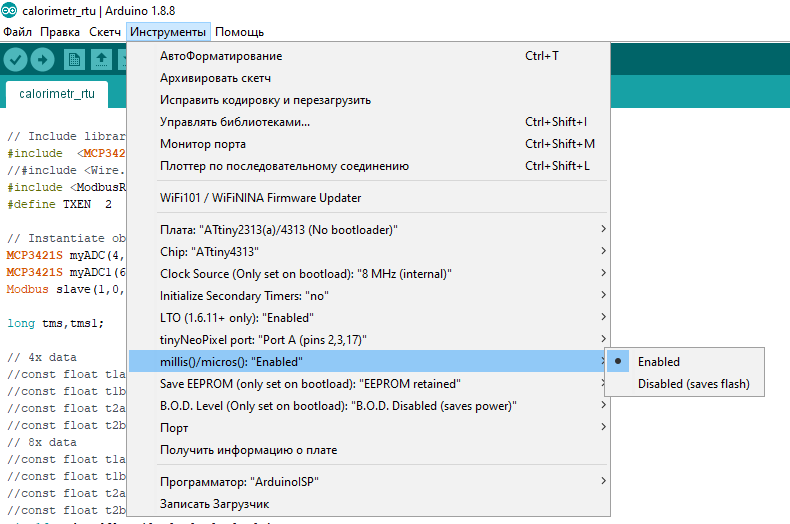The height and width of the screenshot is (524, 790).
Task: Open Clock Source 8 MHz internal submenu
Action: (x=368, y=274)
